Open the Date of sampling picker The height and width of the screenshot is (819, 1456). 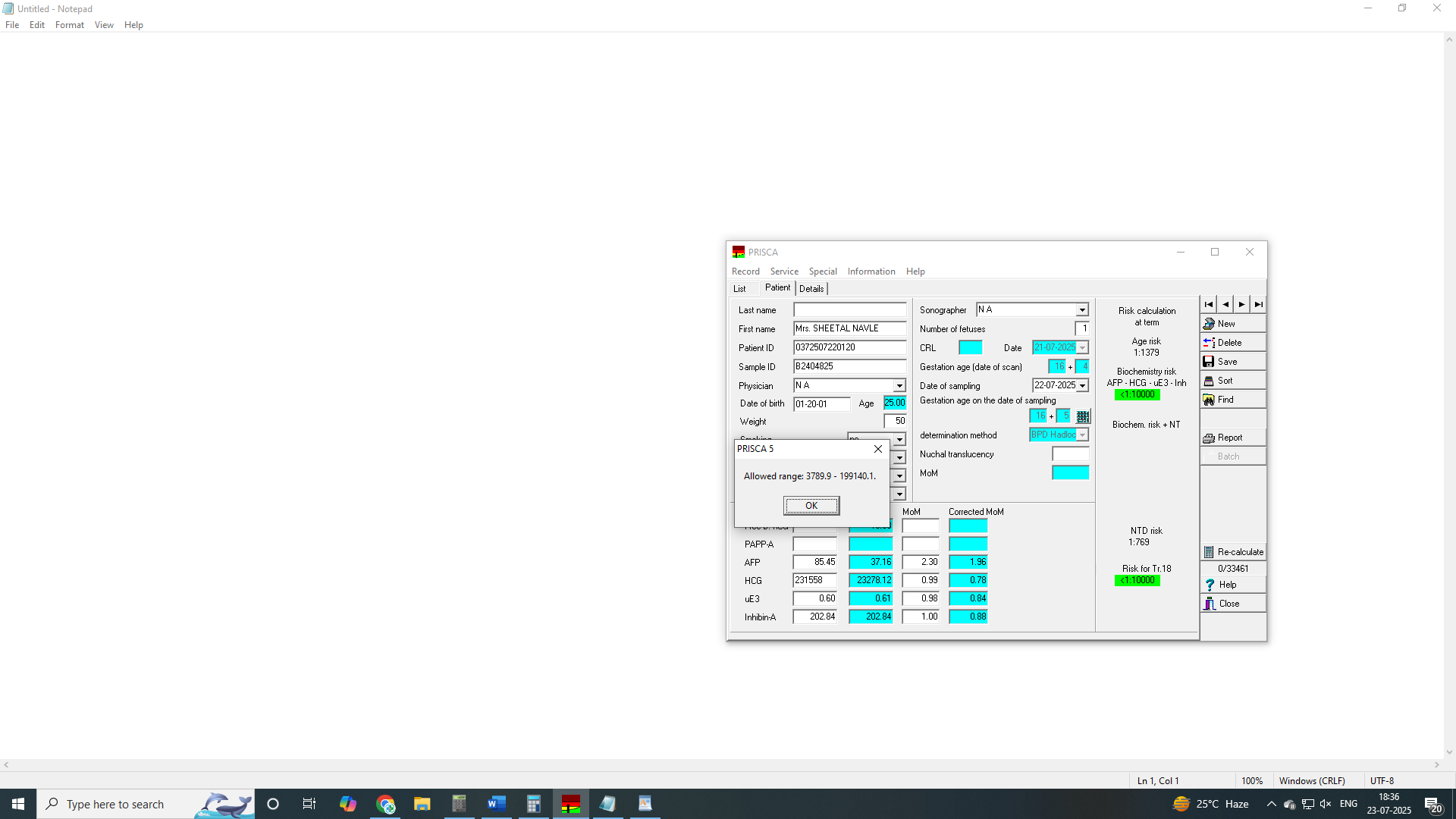pyautogui.click(x=1082, y=385)
